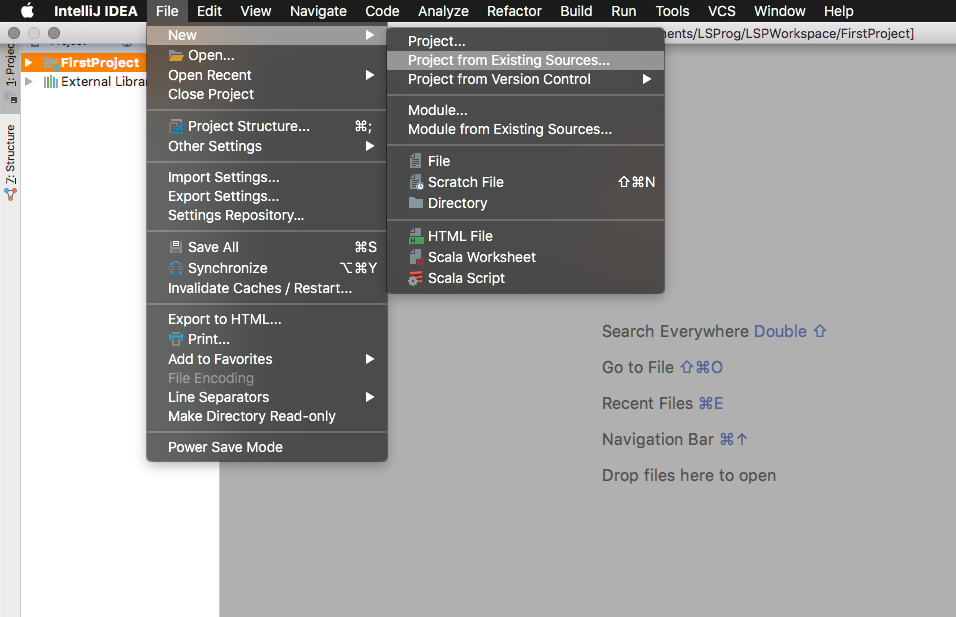Click Synchronize menu item
Image resolution: width=956 pixels, height=617 pixels.
(267, 268)
